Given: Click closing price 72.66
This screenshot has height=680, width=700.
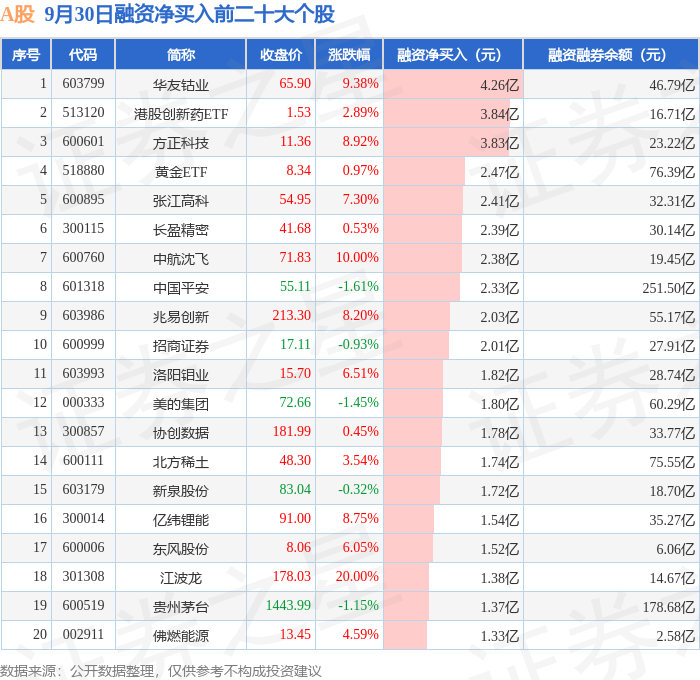Looking at the screenshot, I should pos(295,403).
